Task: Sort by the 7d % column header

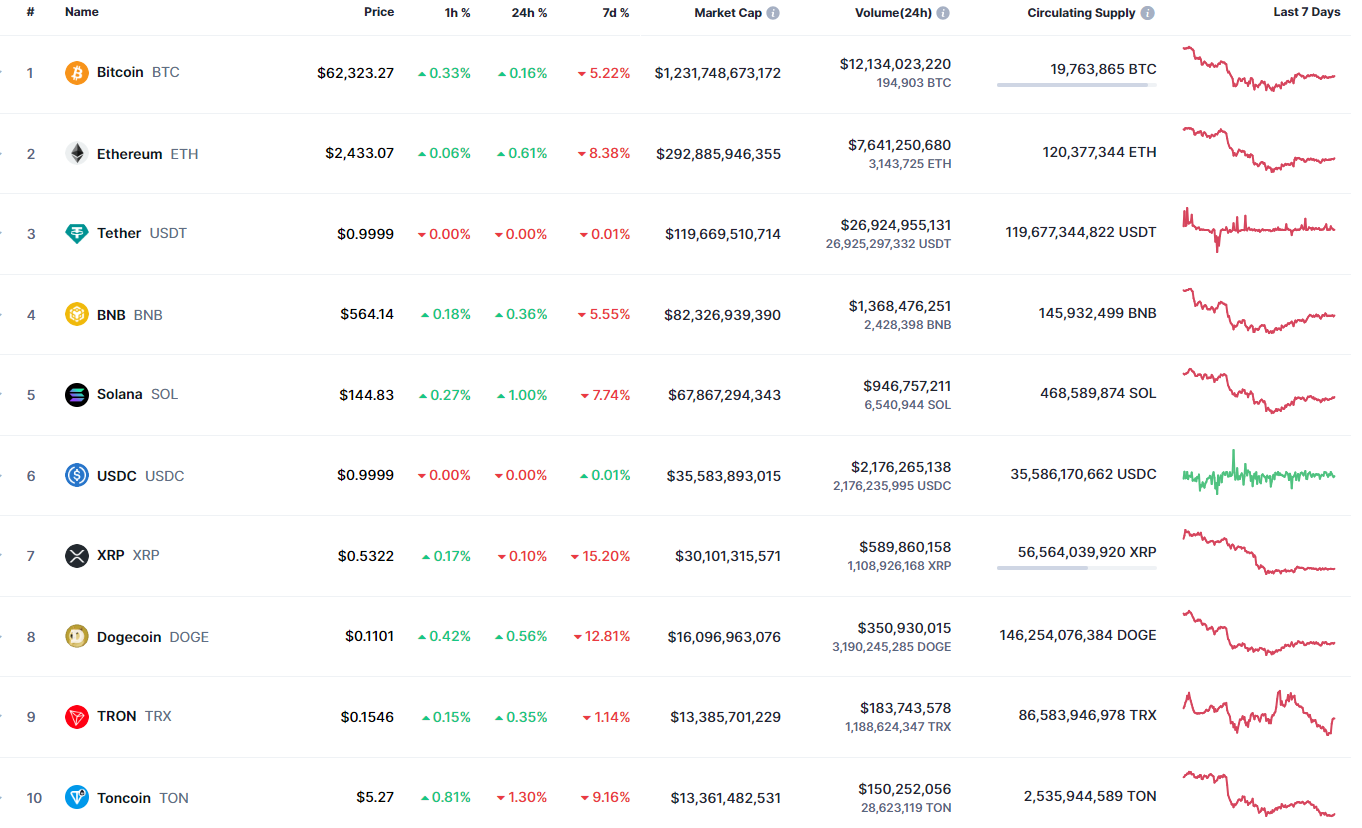Action: [617, 13]
